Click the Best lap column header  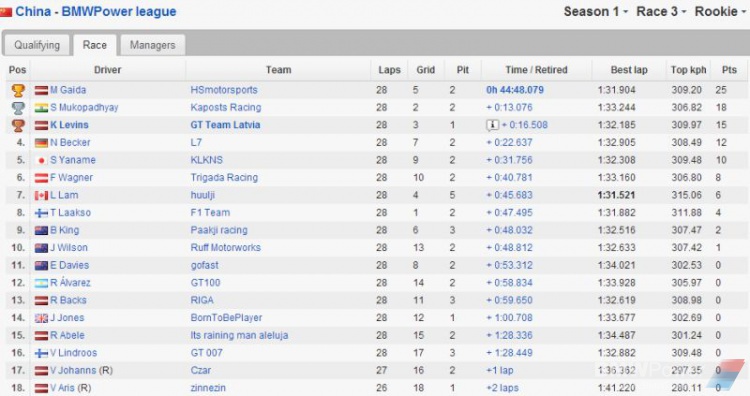pos(629,70)
